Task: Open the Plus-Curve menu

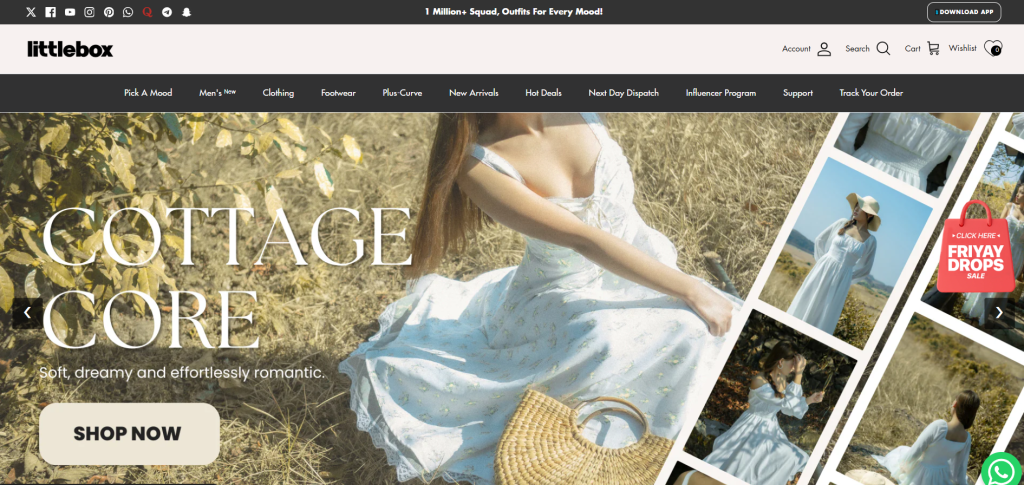Action: click(x=402, y=93)
